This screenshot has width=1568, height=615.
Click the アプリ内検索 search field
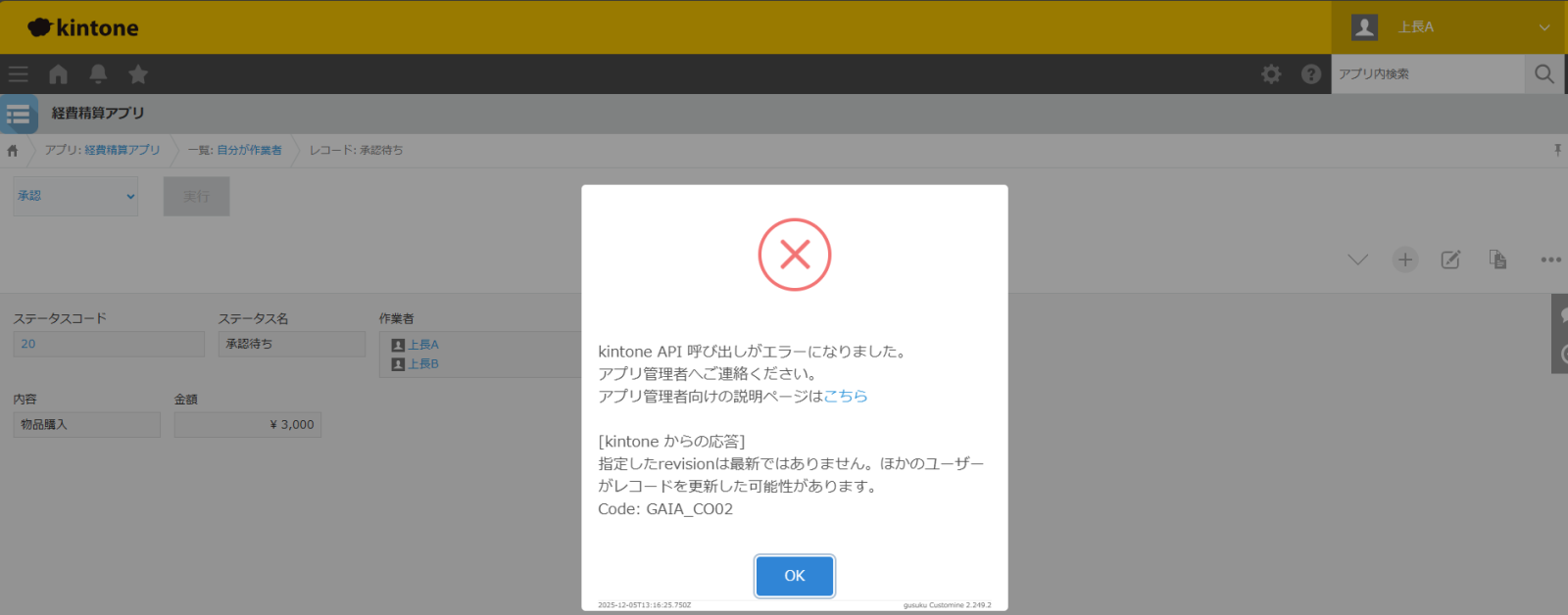(1427, 74)
